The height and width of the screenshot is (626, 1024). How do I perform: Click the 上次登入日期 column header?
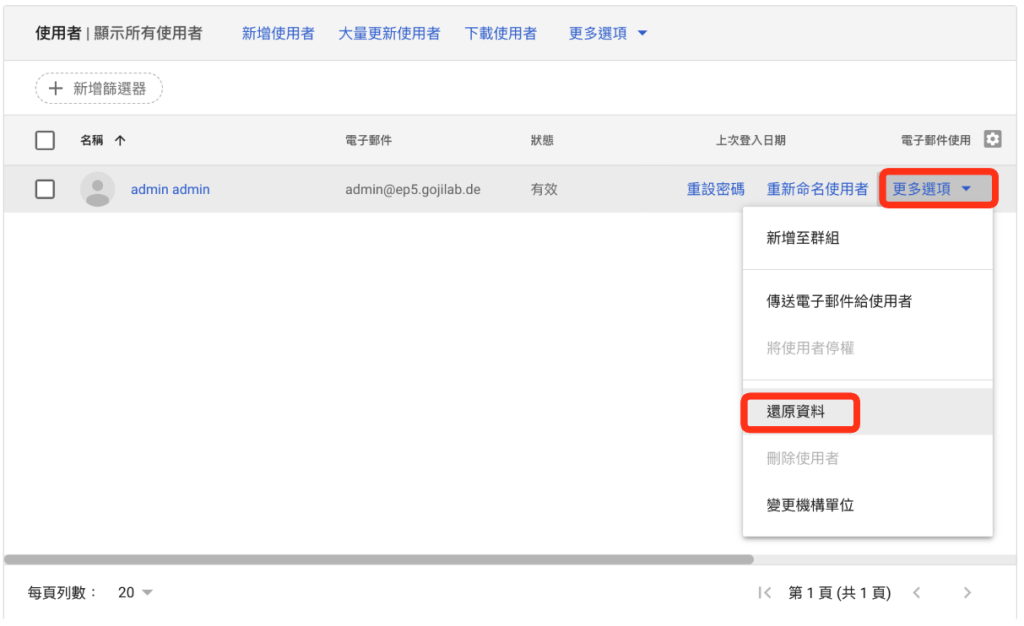pyautogui.click(x=750, y=140)
